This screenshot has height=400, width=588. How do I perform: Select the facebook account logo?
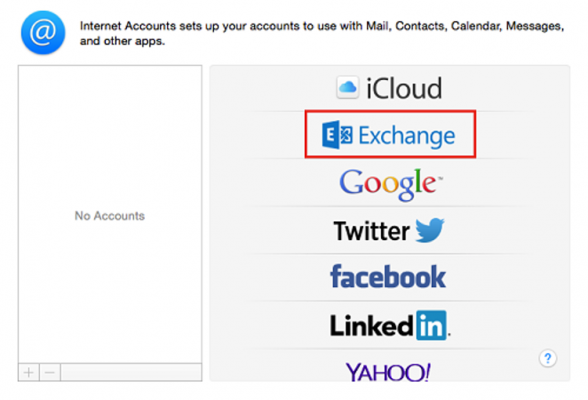(x=388, y=276)
